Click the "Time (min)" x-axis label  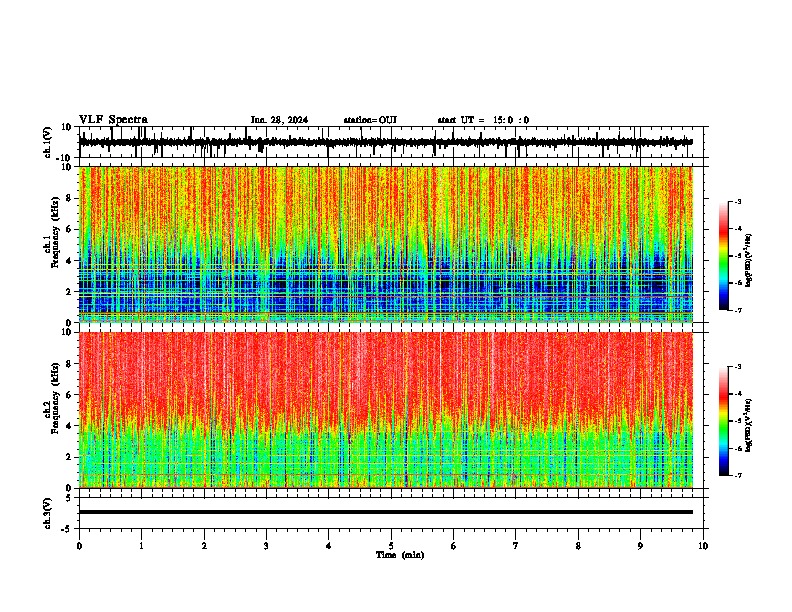400,555
